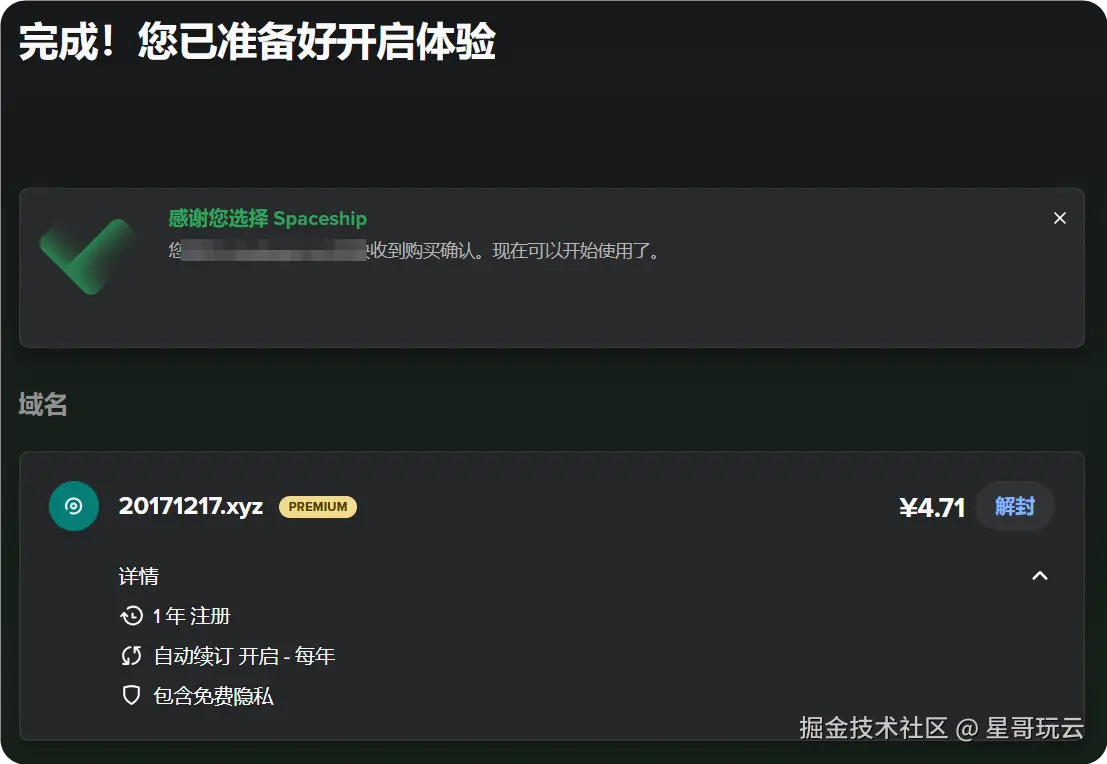Click the 包含免费隐私 text

(x=213, y=696)
